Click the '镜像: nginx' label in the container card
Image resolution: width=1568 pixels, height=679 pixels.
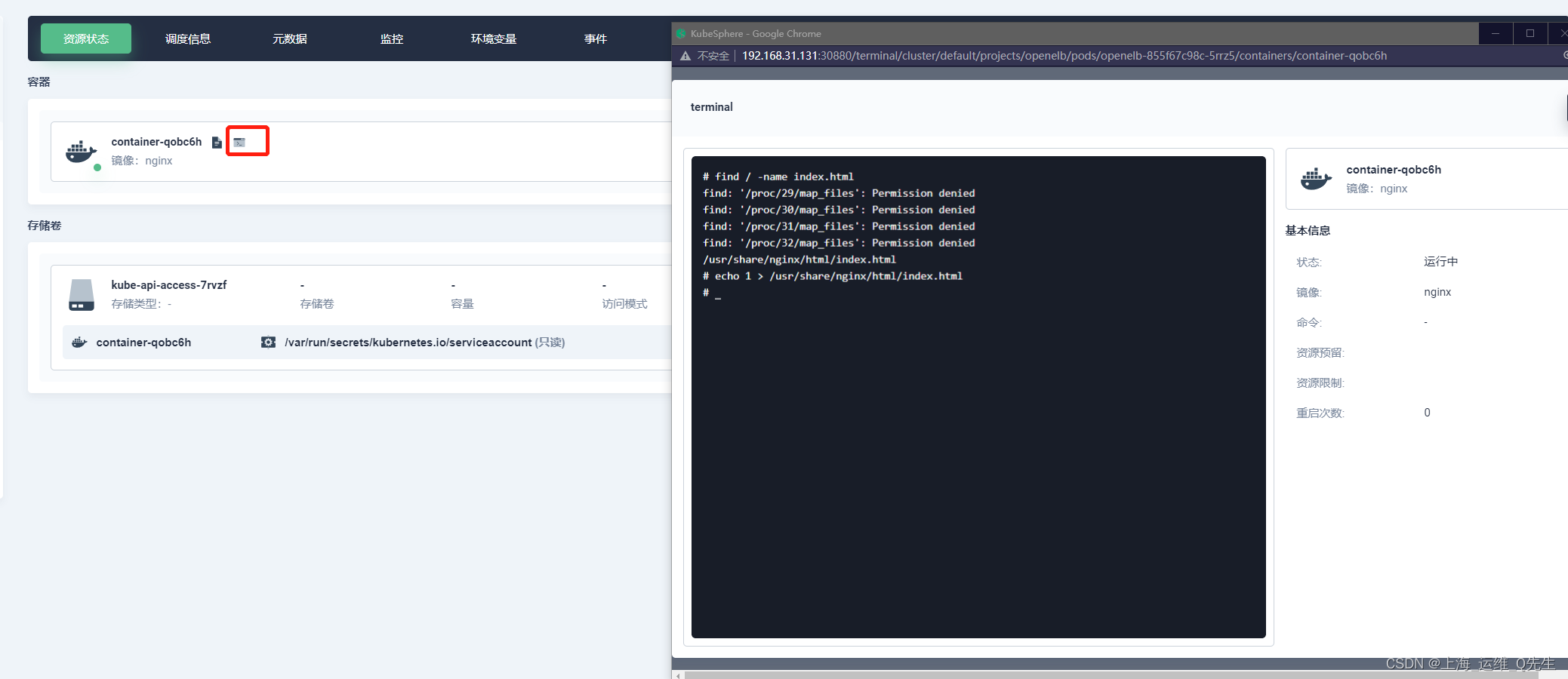click(142, 161)
